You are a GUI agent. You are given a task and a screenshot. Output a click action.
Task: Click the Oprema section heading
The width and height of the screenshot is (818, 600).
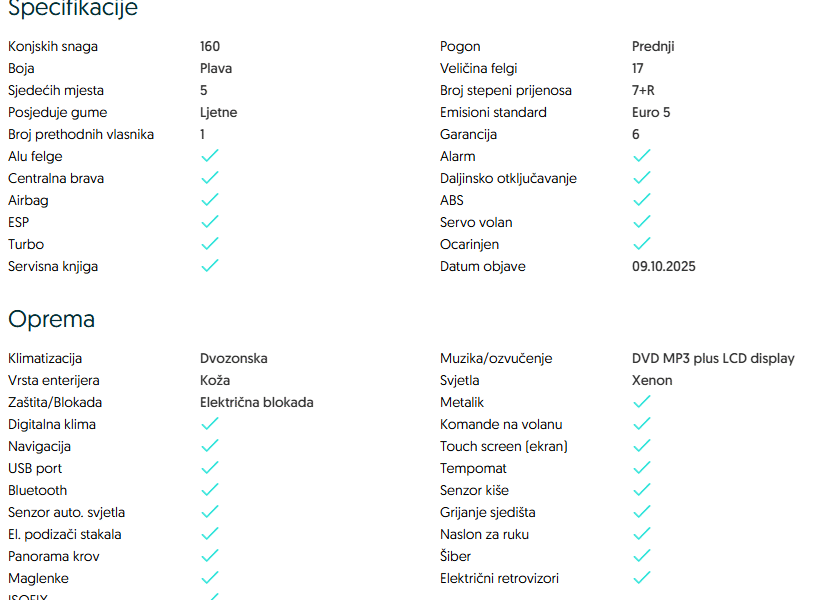click(52, 319)
